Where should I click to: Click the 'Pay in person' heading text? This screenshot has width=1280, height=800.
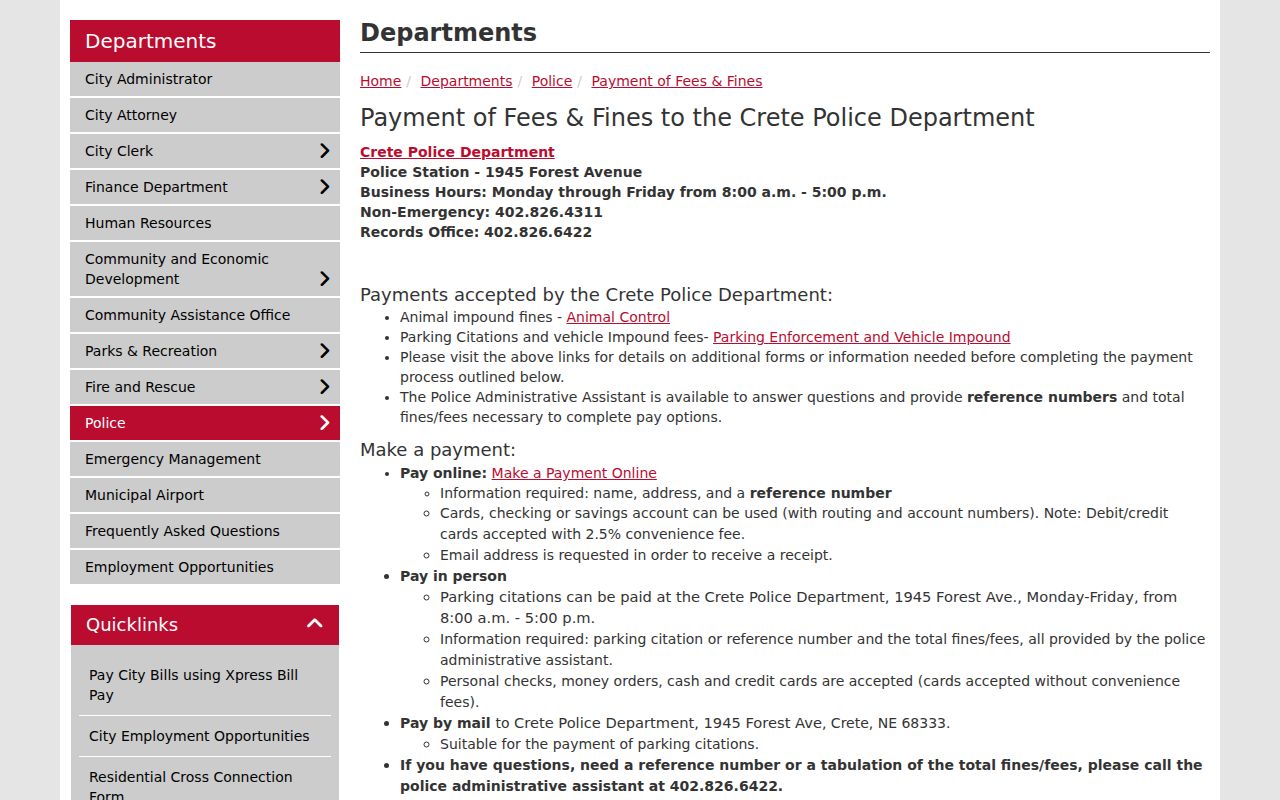point(453,576)
